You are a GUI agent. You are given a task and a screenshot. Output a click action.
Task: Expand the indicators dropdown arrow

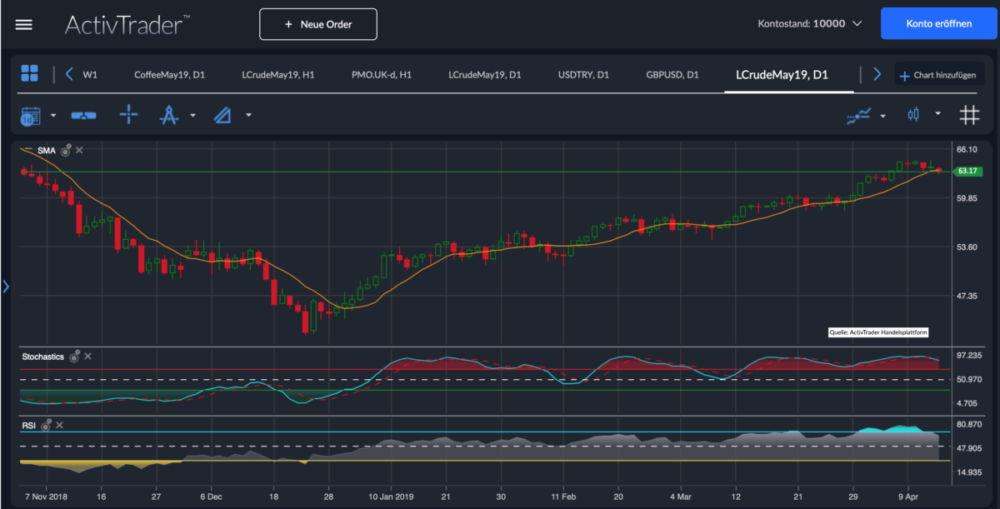[x=883, y=116]
